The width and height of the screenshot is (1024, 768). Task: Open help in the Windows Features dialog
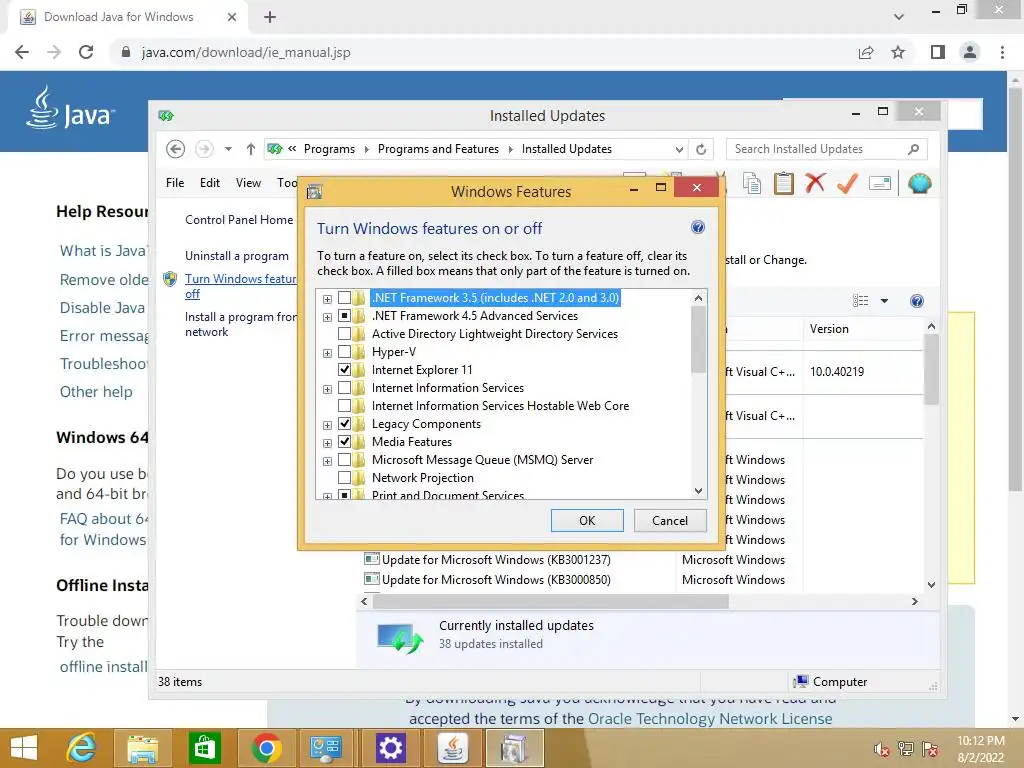(x=697, y=227)
